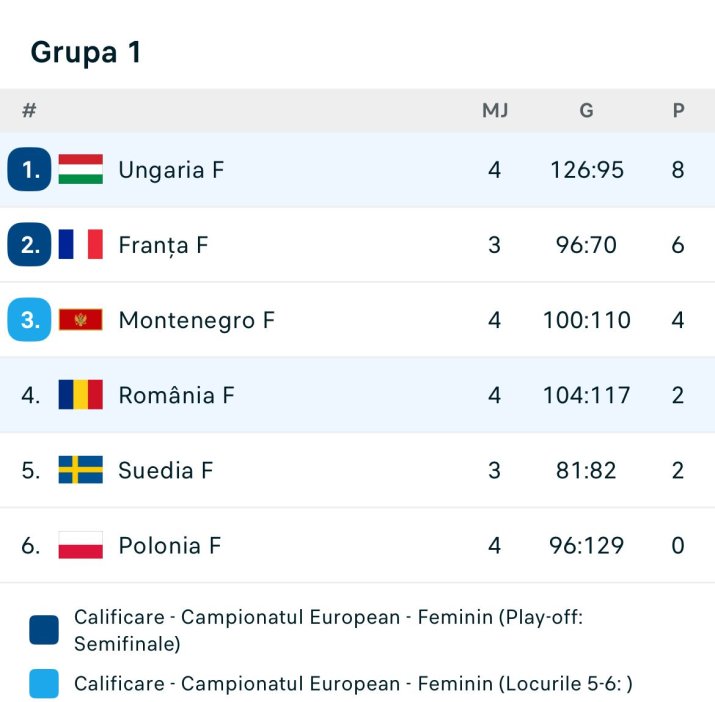Select the Polonia F team name

(x=170, y=545)
